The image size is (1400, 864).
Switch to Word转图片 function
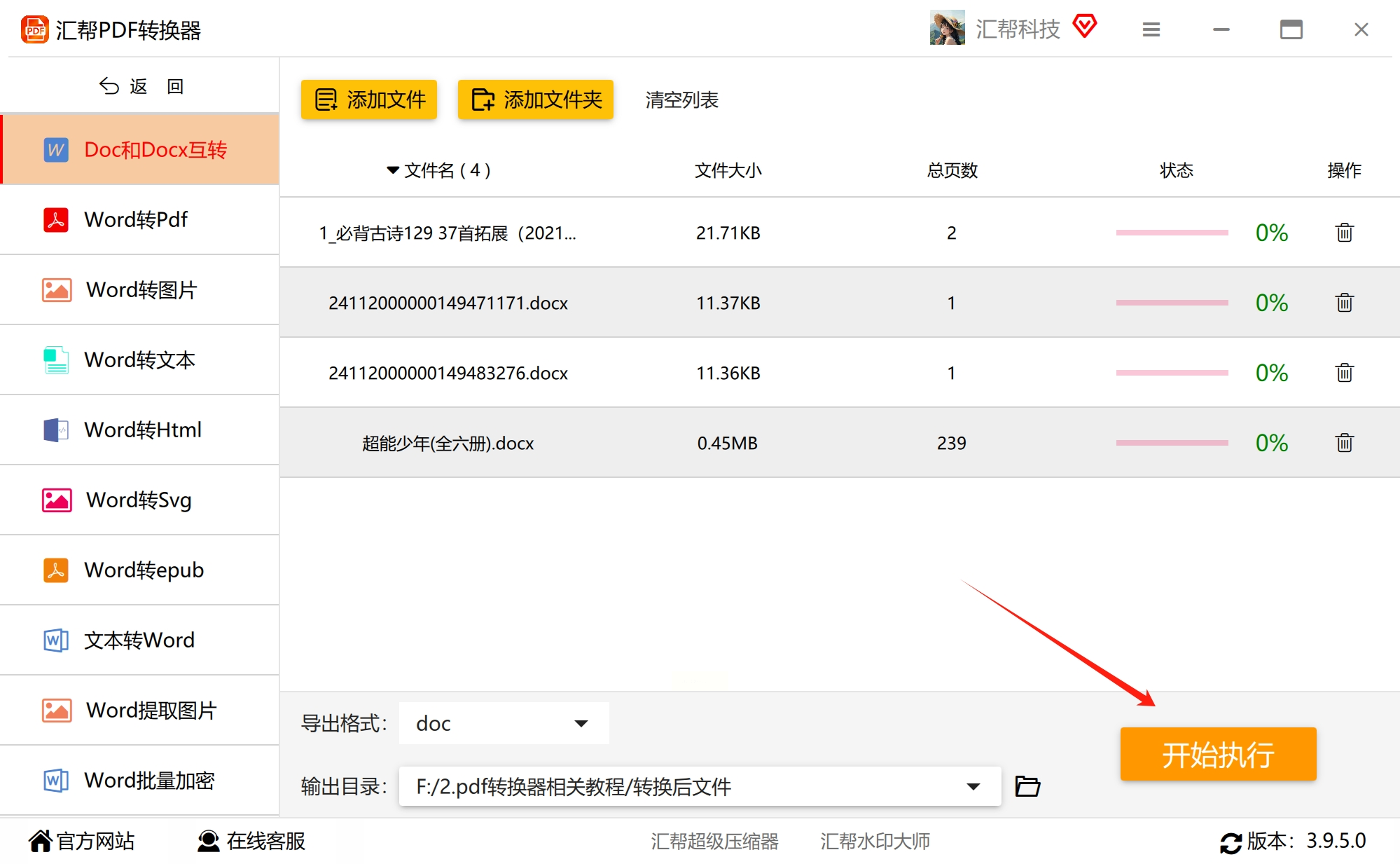140,289
